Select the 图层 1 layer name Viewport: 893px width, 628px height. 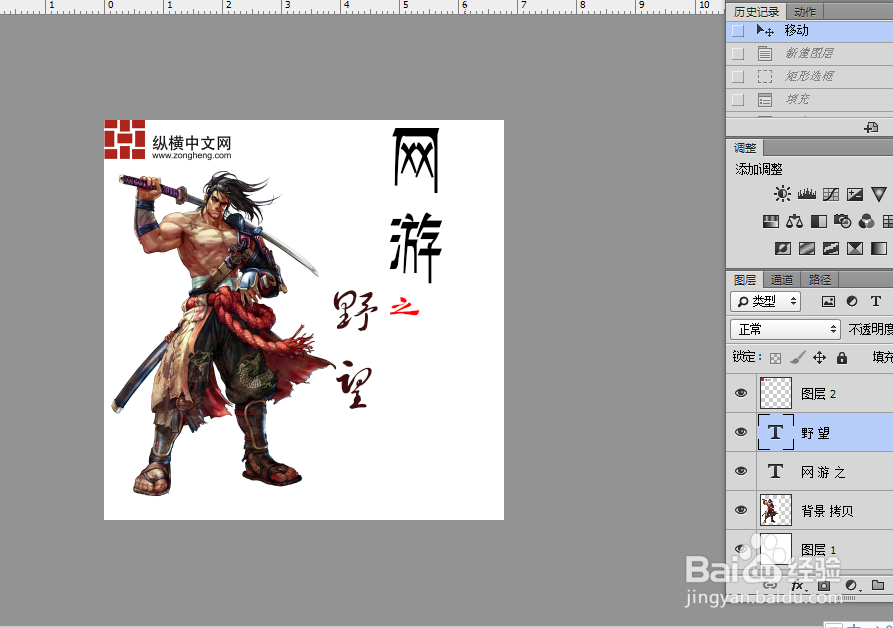tap(818, 549)
